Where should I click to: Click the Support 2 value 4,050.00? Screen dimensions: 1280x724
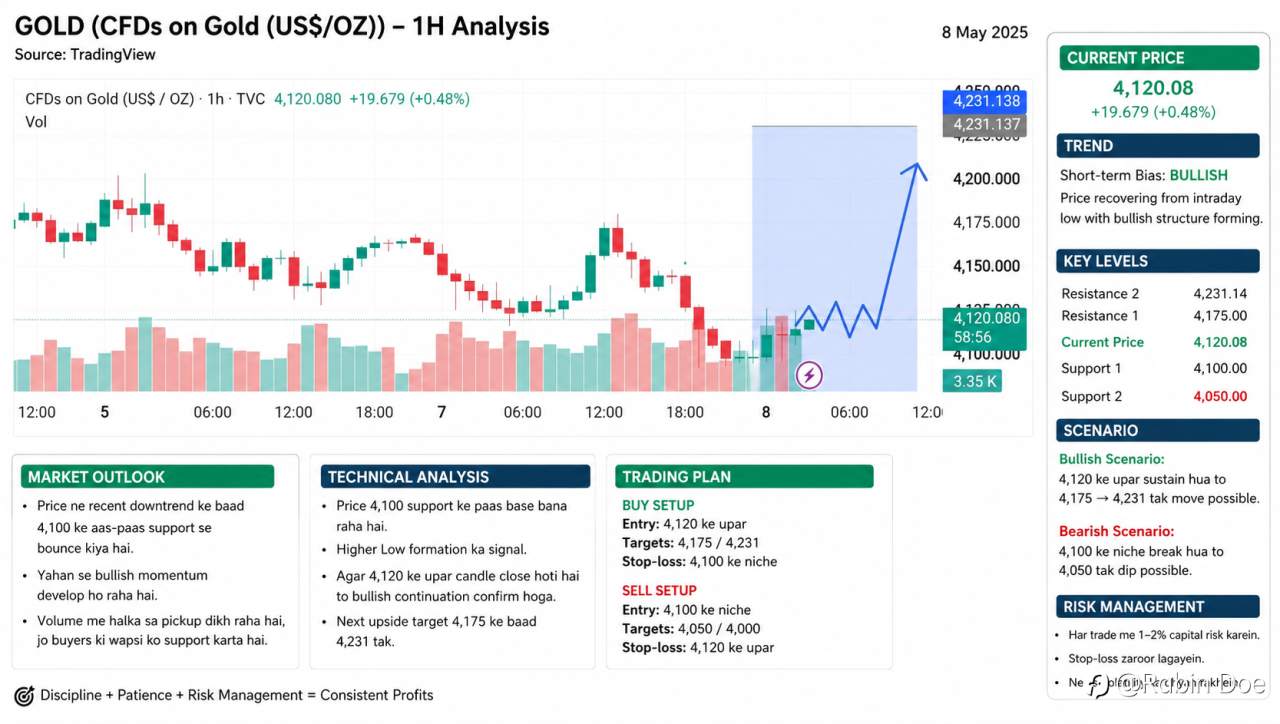coord(1220,396)
